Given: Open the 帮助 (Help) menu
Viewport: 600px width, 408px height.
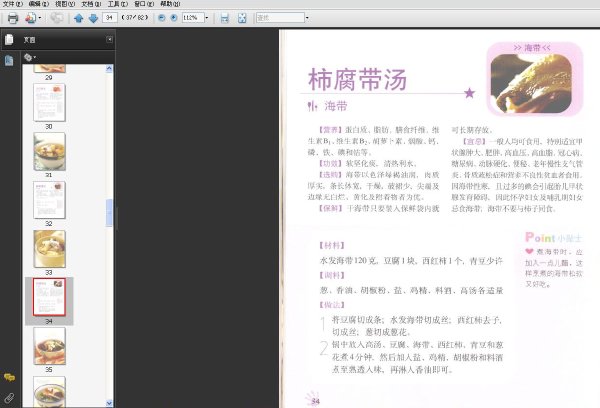Looking at the screenshot, I should 170,4.
